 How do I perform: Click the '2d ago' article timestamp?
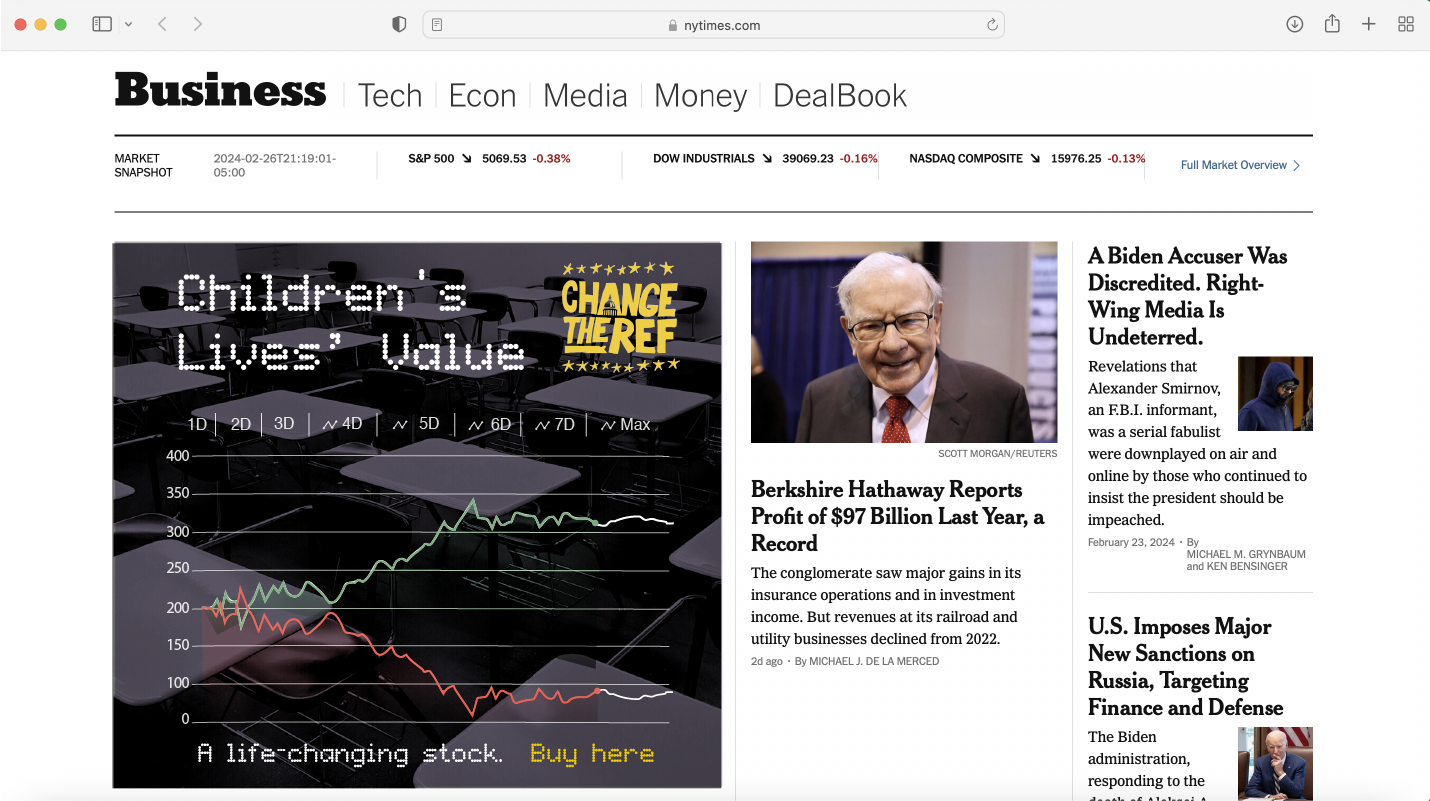[767, 661]
